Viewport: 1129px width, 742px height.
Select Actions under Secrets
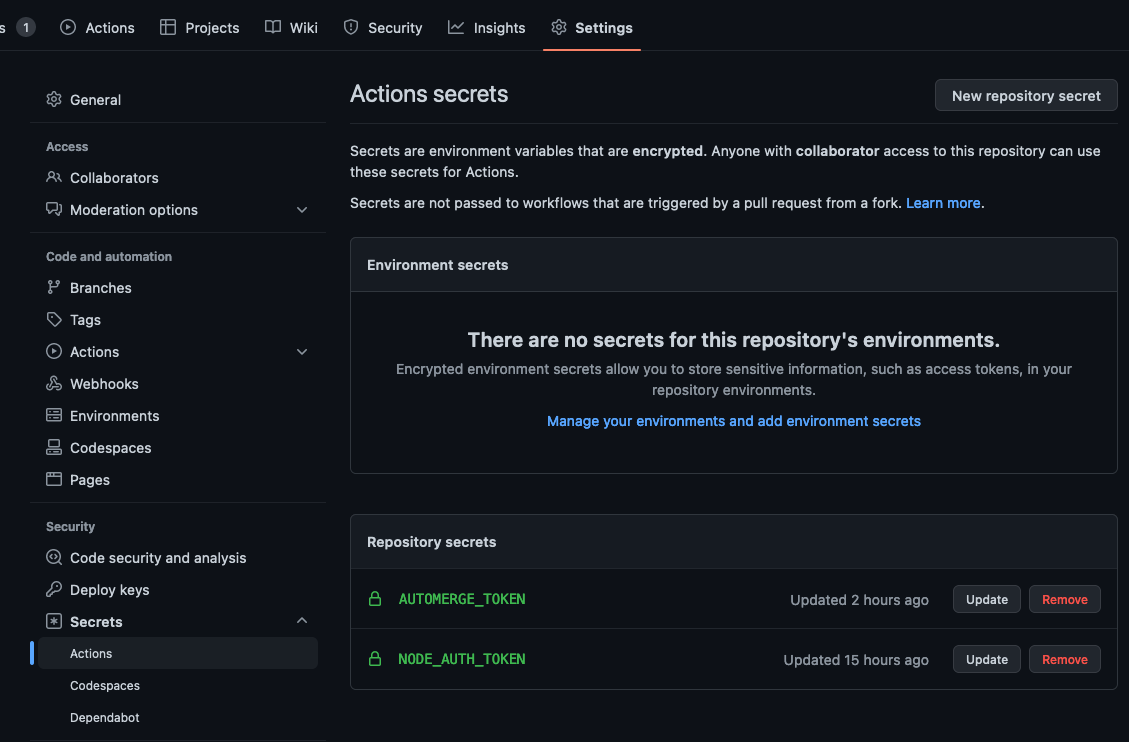(178, 653)
